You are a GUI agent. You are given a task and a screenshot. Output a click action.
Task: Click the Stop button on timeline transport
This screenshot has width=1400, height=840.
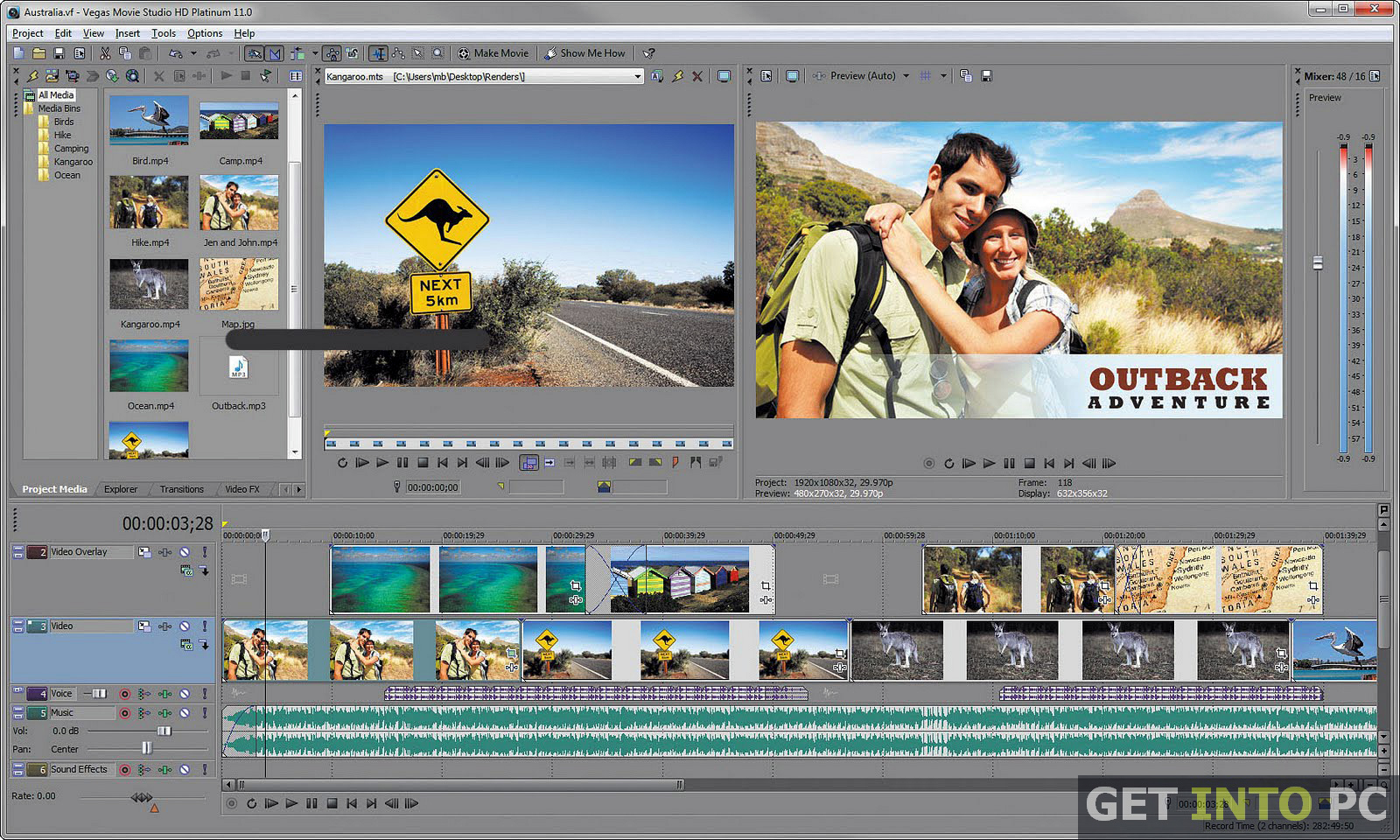coord(332,803)
